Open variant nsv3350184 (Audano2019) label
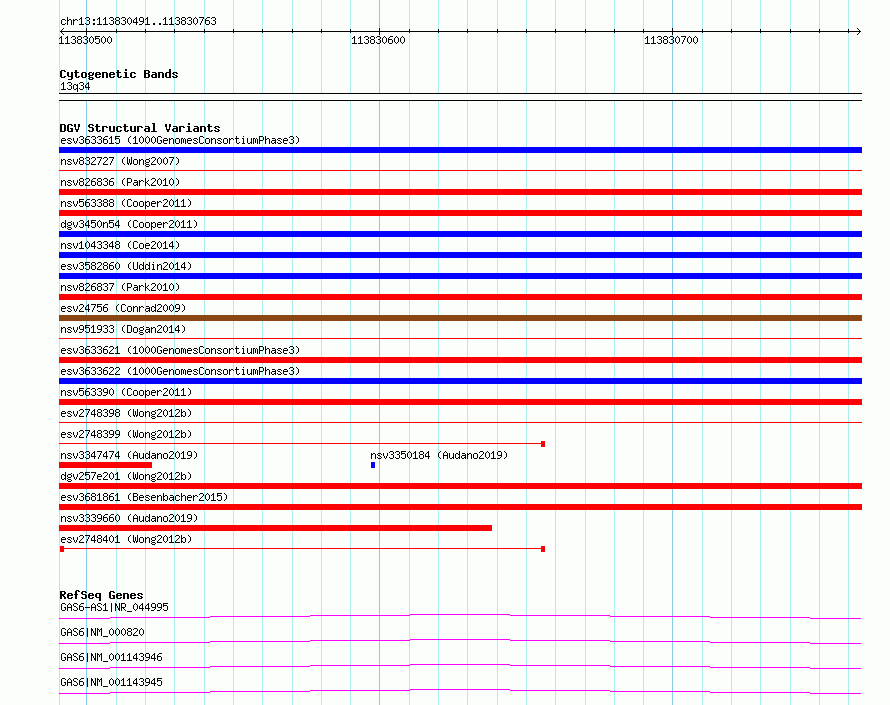Viewport: 890px width, 705px height. (439, 455)
